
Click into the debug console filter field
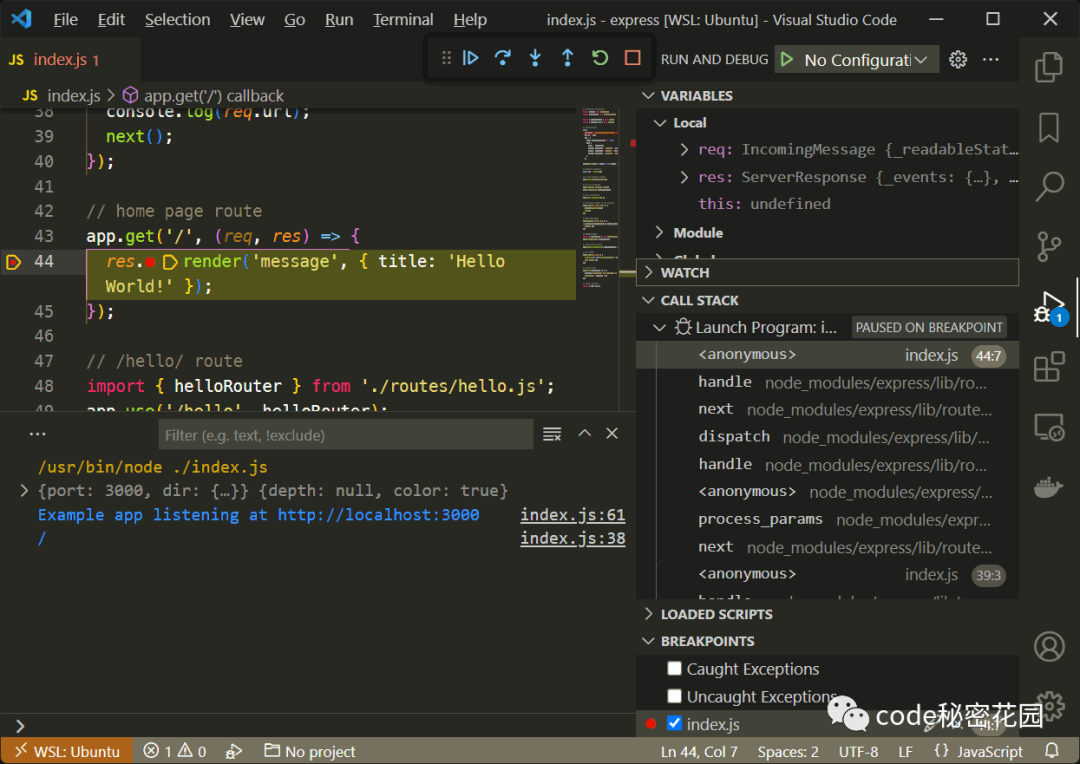pos(346,435)
